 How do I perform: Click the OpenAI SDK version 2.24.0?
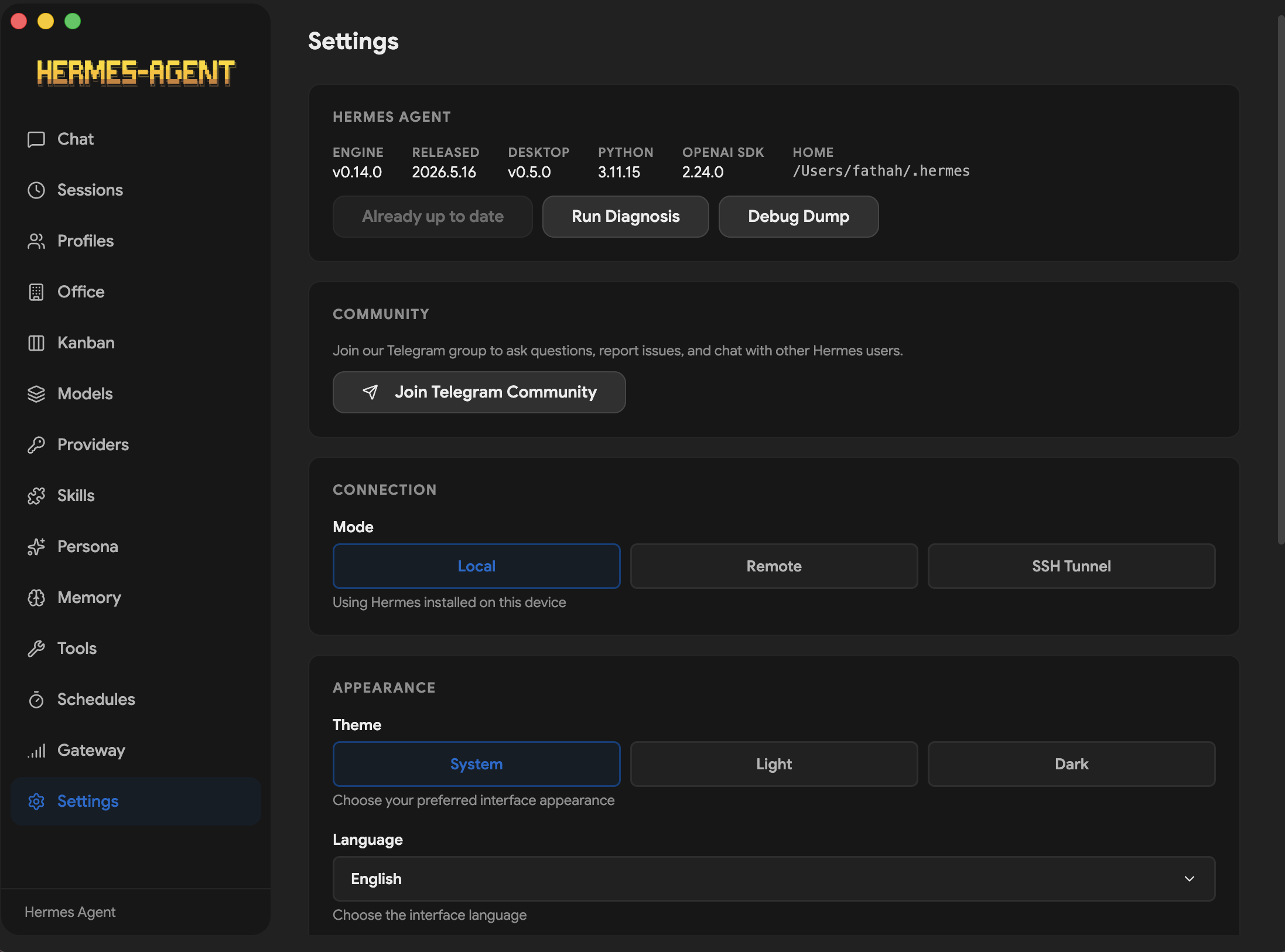click(x=703, y=172)
